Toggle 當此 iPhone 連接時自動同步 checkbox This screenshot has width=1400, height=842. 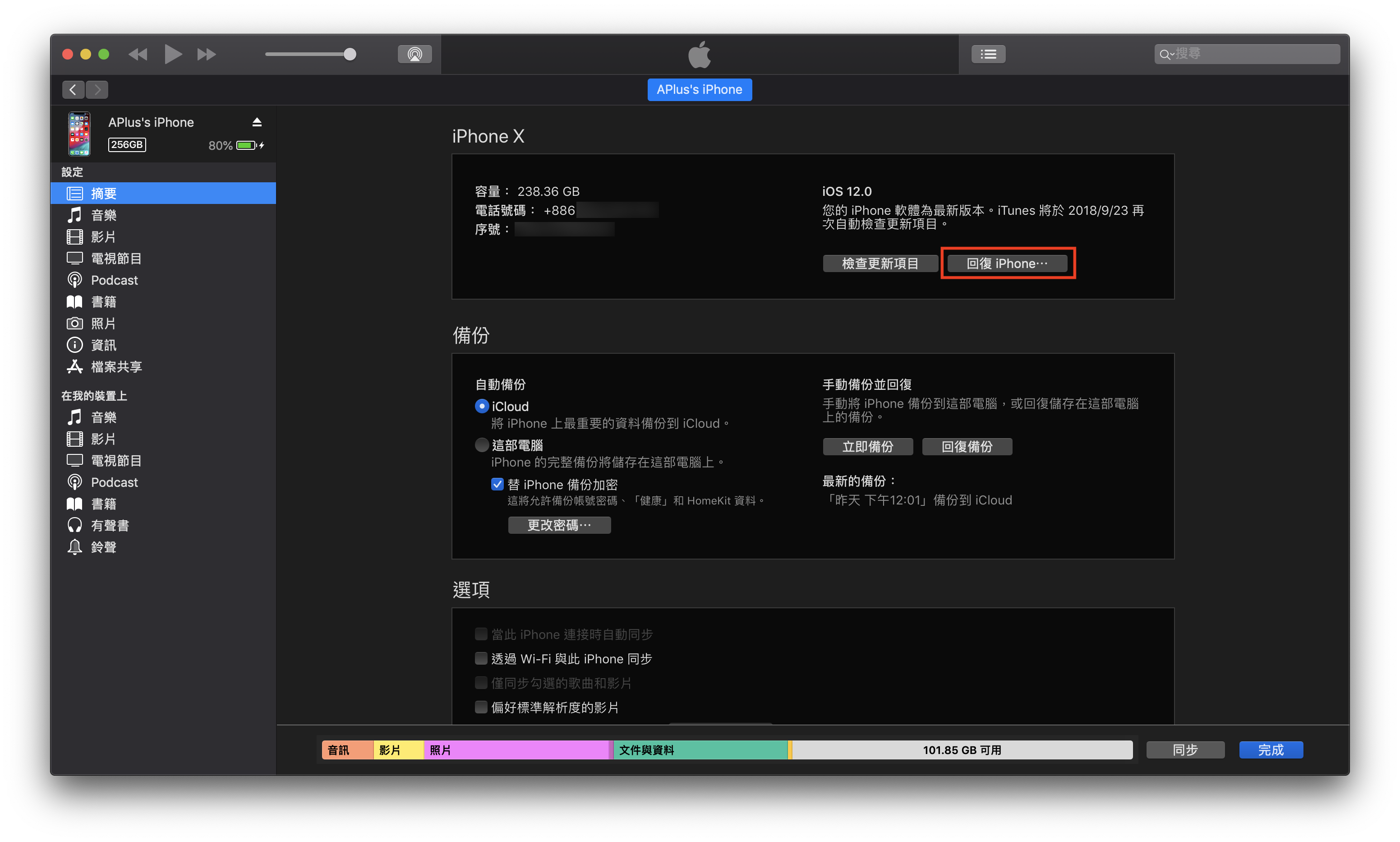[x=481, y=634]
